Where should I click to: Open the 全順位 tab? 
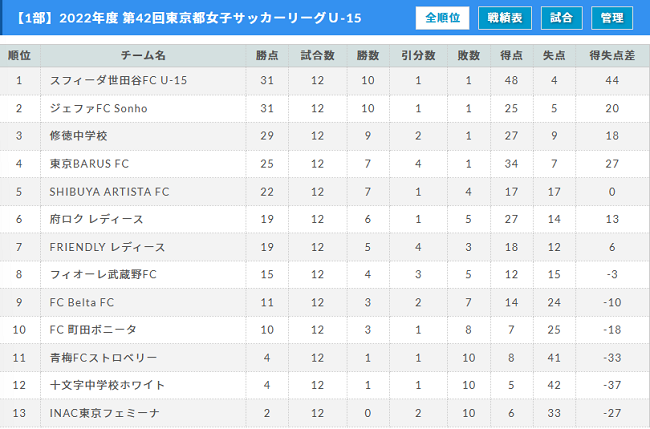442,18
